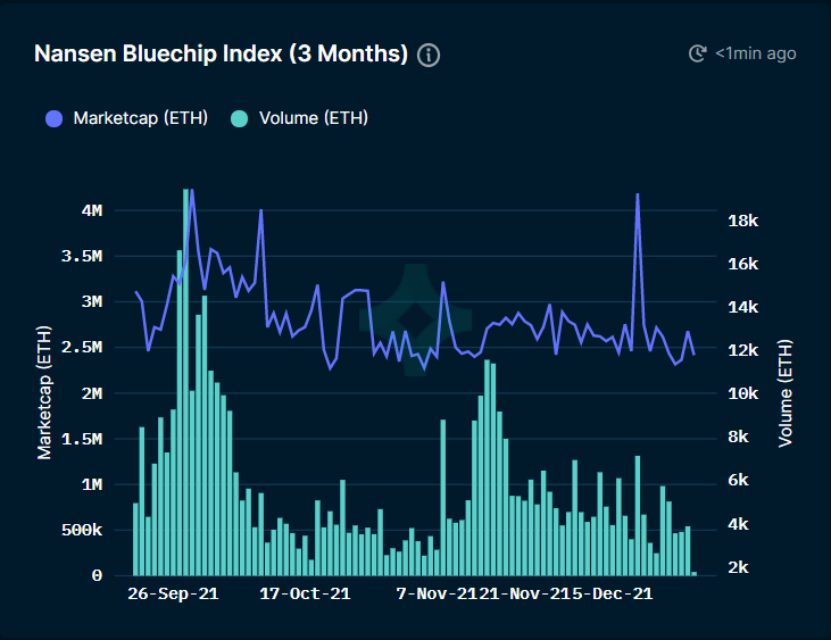Viewport: 831px width, 640px height.
Task: Toggle the Marketcap (ETH) legend series
Action: pos(127,118)
